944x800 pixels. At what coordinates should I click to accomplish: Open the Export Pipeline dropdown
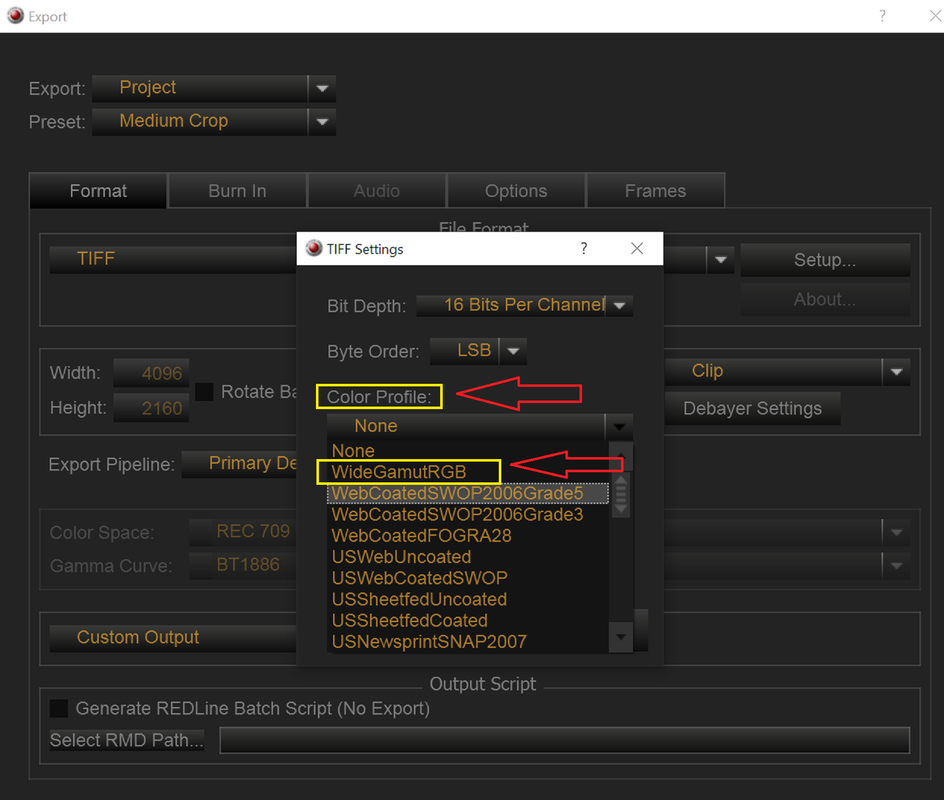tap(240, 464)
